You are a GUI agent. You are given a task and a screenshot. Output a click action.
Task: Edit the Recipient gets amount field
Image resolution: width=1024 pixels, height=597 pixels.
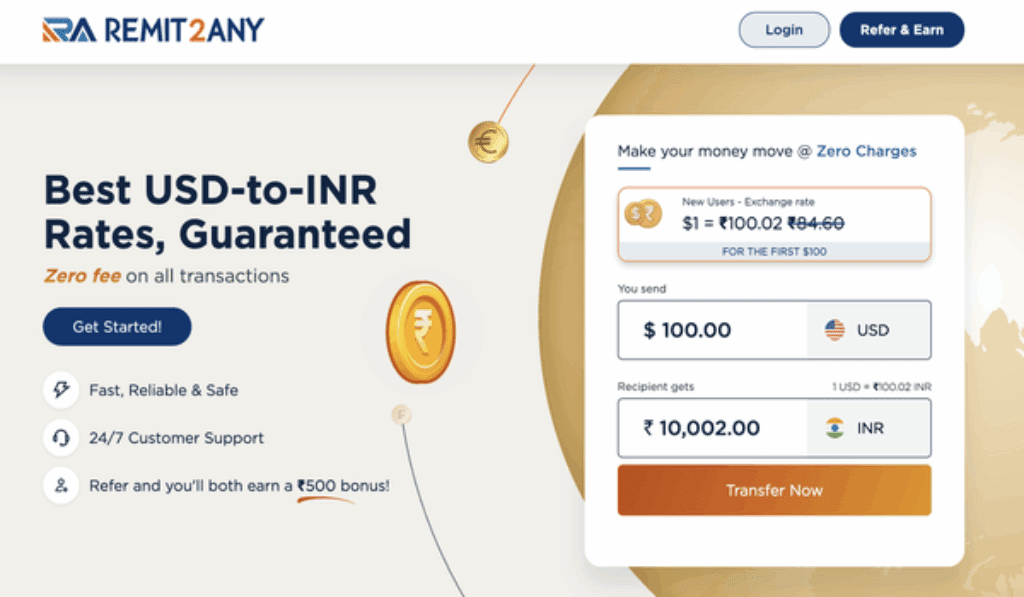712,428
